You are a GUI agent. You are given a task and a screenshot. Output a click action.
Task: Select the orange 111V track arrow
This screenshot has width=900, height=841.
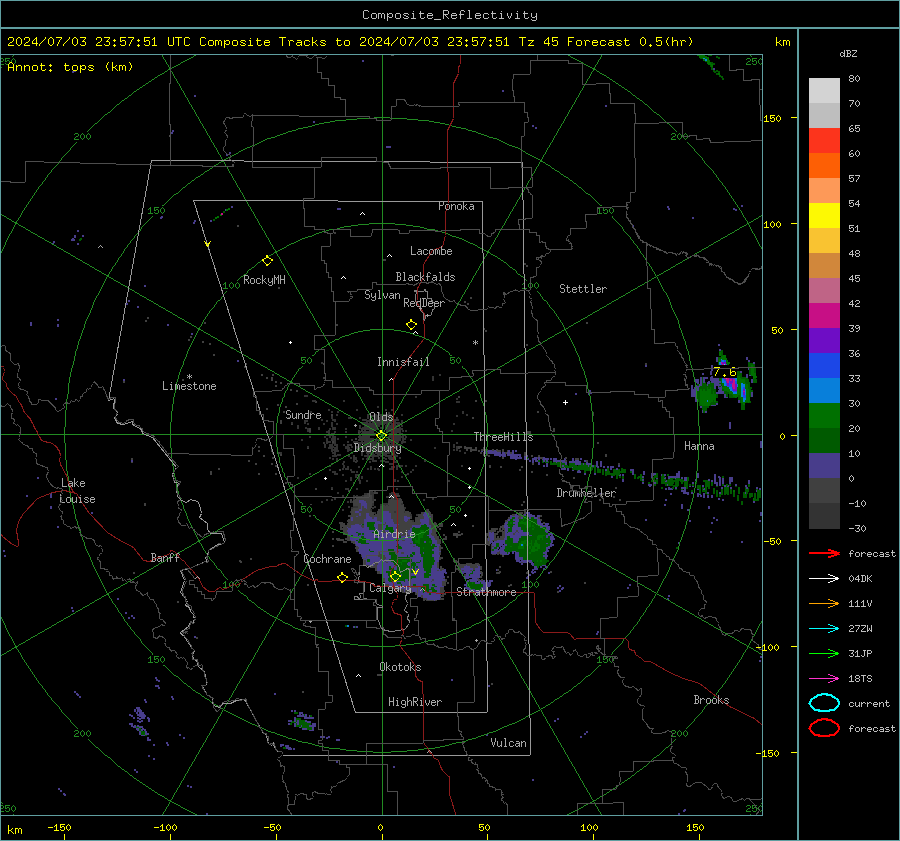click(824, 603)
